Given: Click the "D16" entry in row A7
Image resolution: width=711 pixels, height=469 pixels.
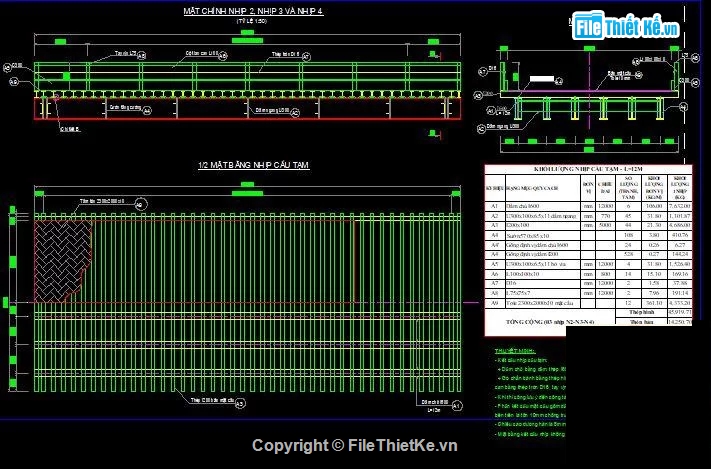Looking at the screenshot, I should 513,282.
